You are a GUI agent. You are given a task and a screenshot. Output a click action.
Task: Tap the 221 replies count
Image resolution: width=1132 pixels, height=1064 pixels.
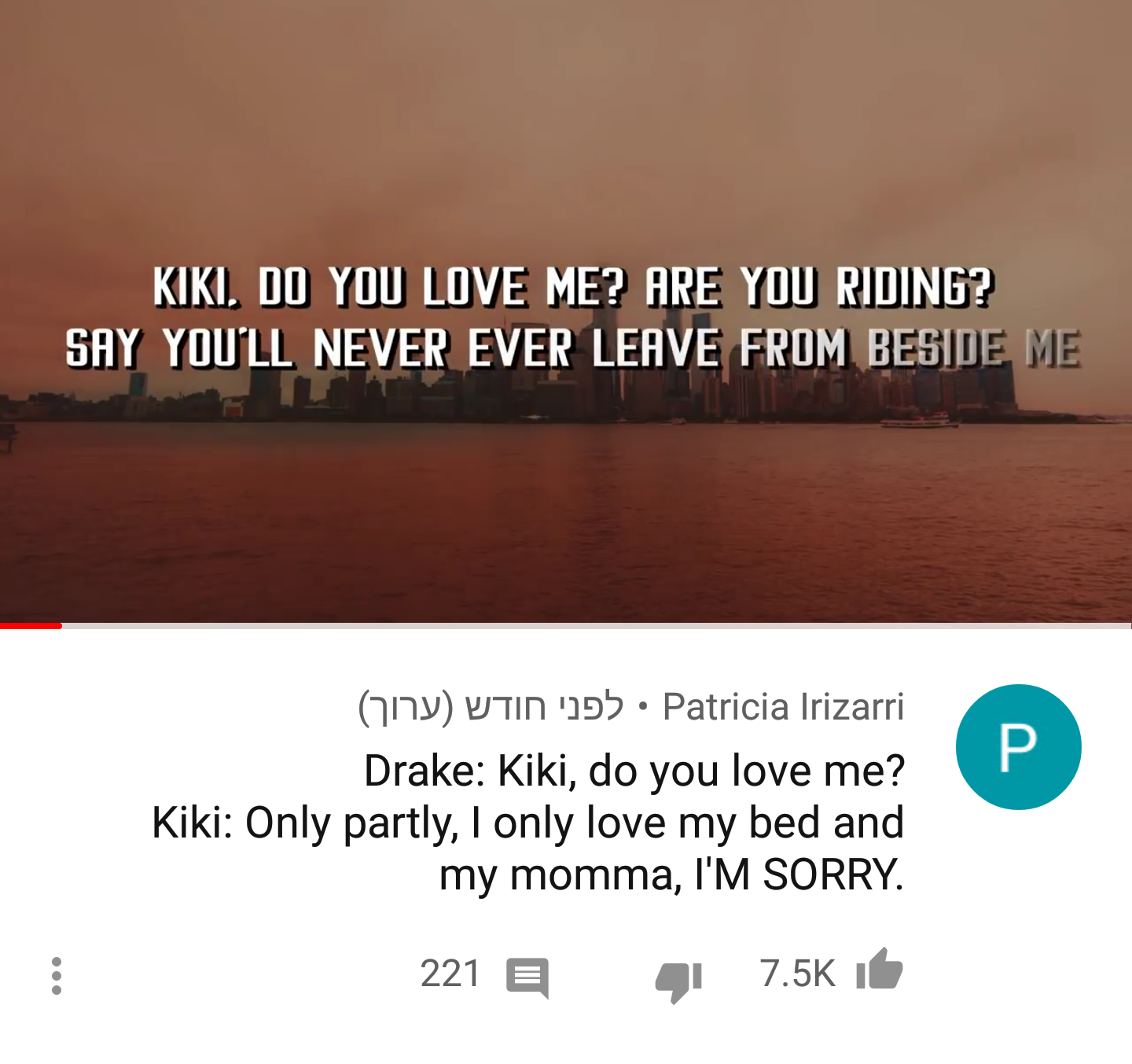(450, 974)
